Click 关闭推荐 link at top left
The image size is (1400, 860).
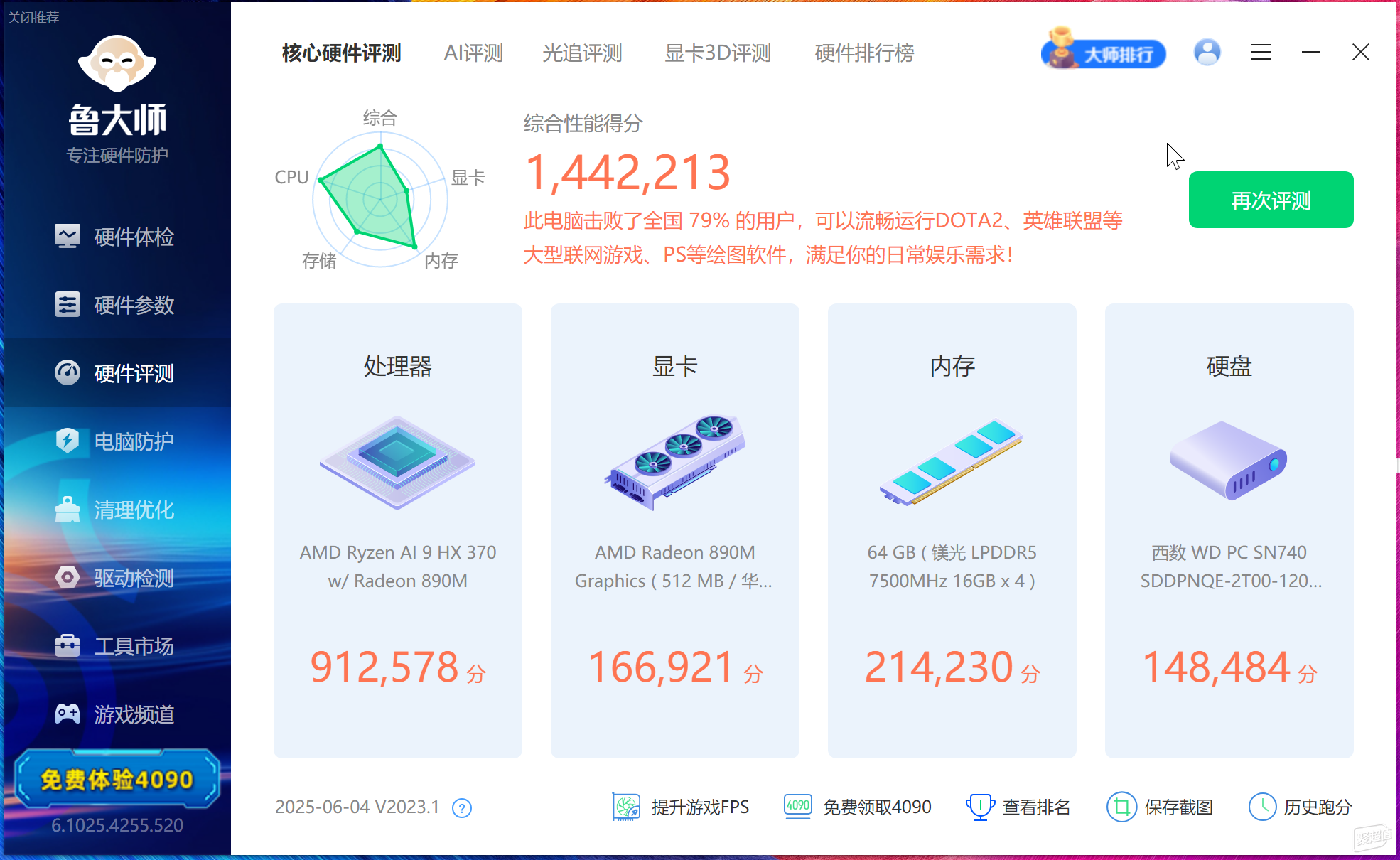[33, 17]
